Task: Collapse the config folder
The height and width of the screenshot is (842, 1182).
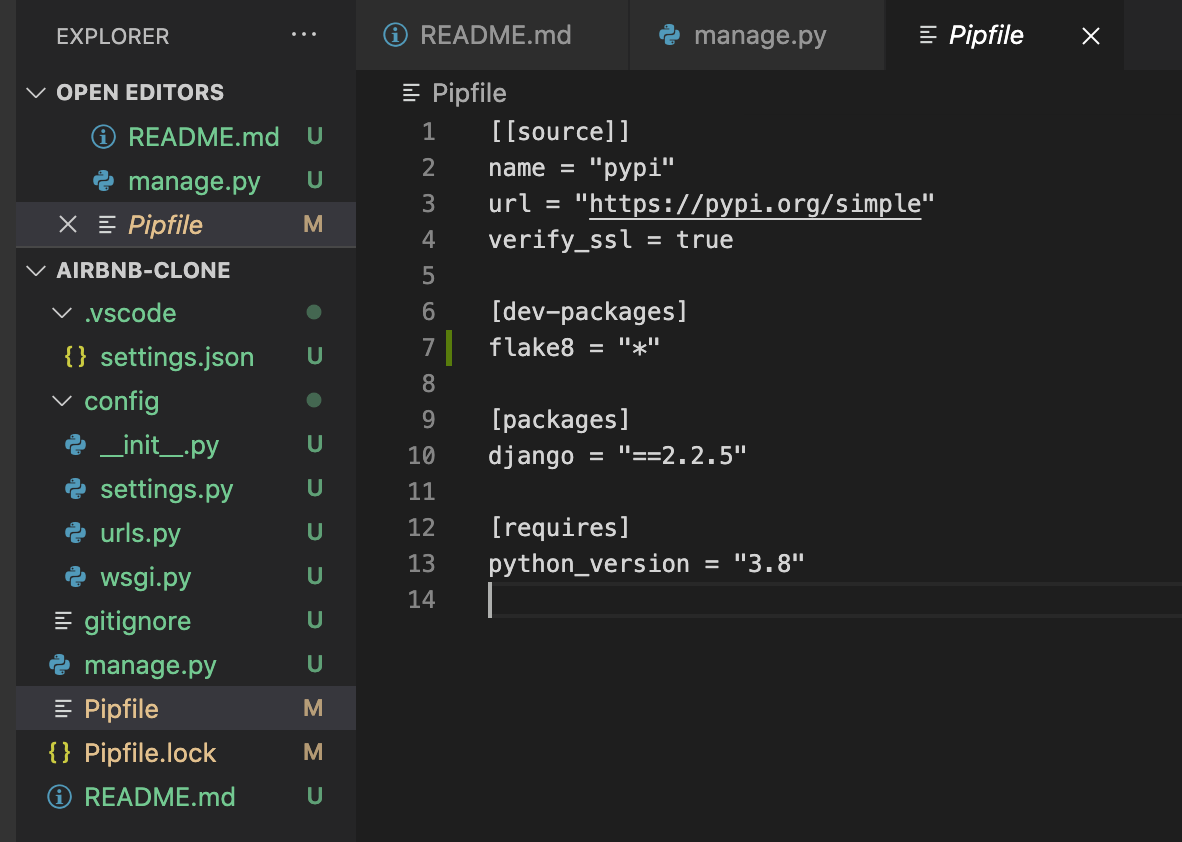Action: (62, 401)
